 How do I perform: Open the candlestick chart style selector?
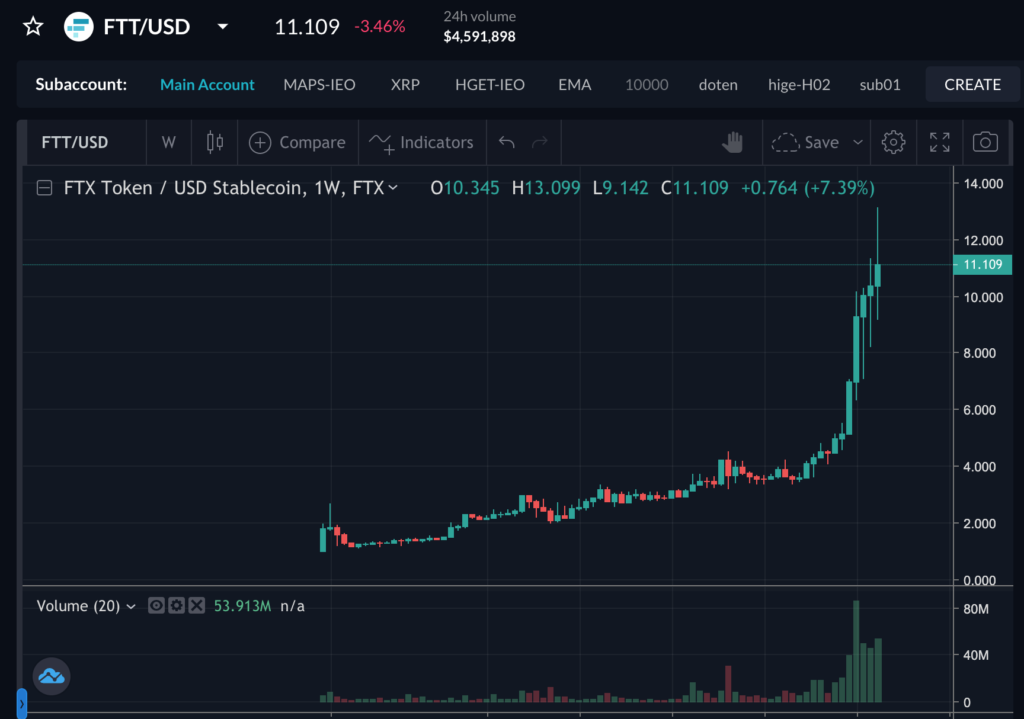tap(215, 142)
